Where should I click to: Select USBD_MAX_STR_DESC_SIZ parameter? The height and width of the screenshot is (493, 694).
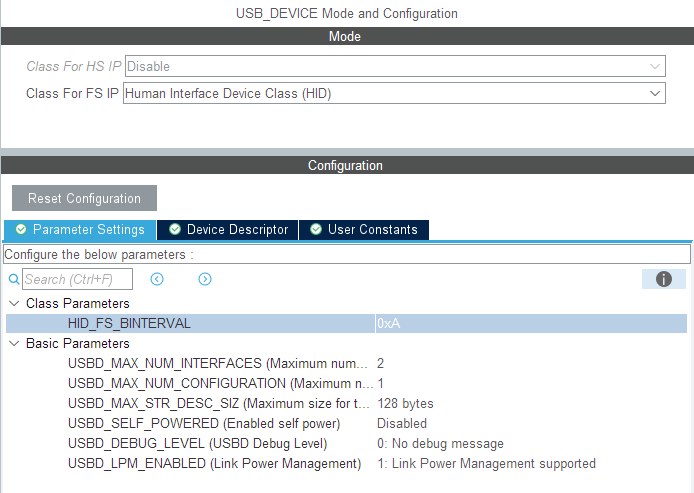(218, 404)
